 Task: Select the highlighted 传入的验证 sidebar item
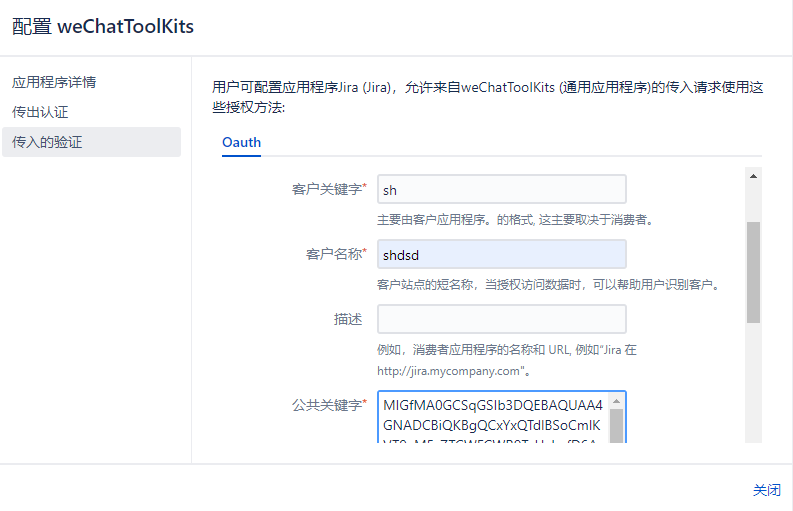tap(47, 142)
